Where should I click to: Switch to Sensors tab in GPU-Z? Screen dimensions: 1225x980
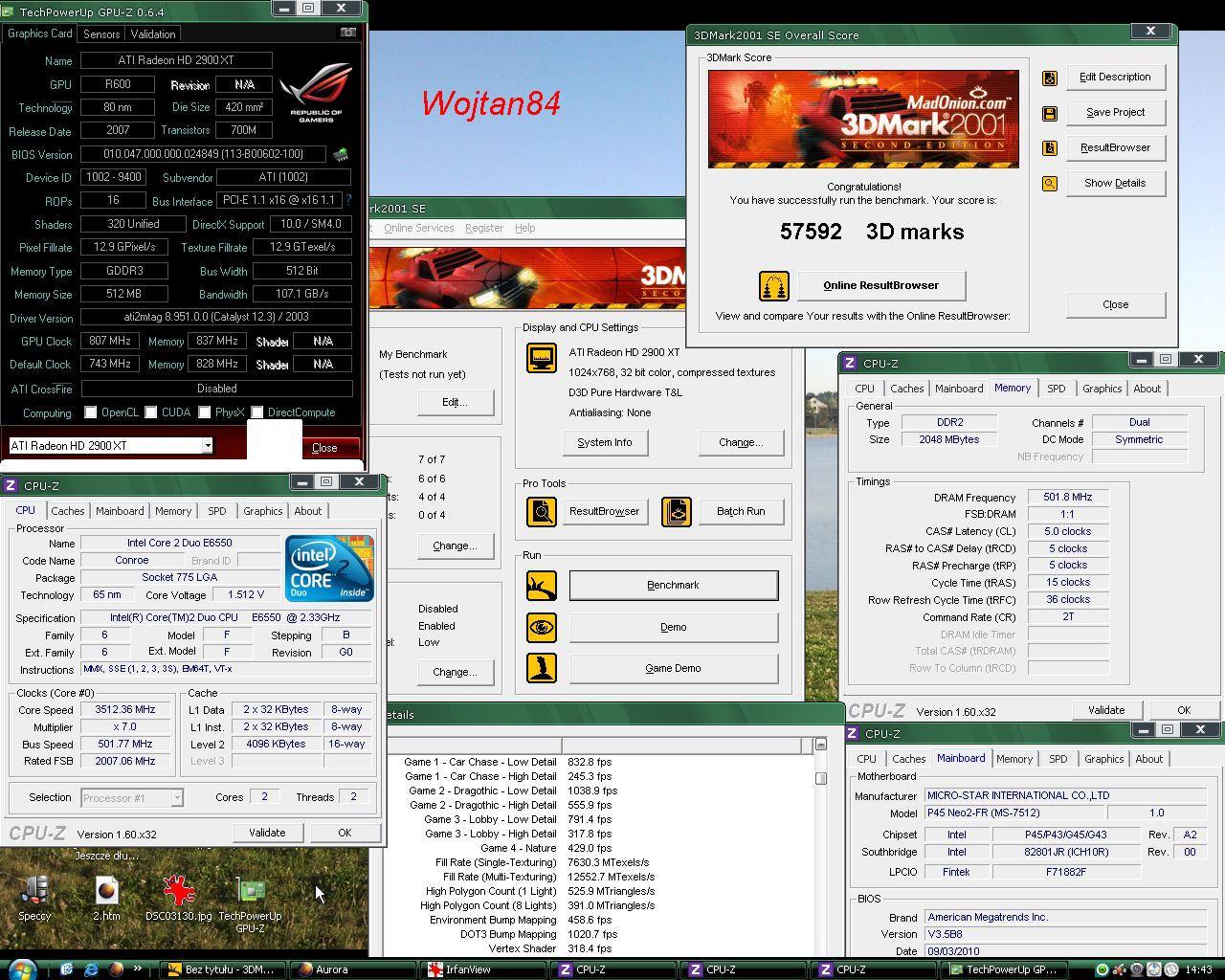[101, 33]
